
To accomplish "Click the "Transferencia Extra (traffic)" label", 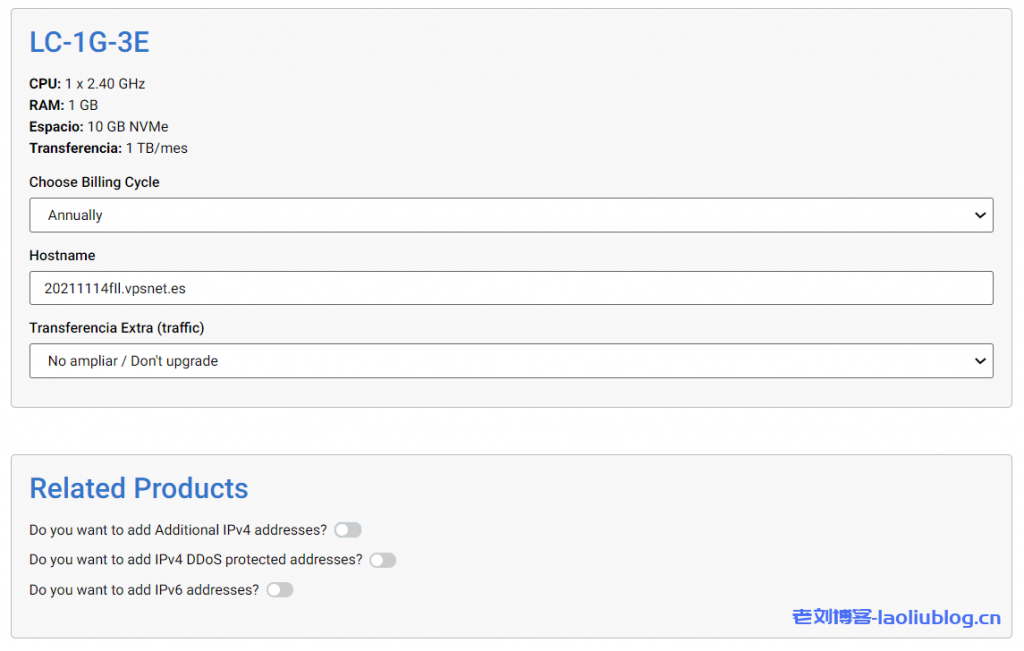I will tap(116, 328).
